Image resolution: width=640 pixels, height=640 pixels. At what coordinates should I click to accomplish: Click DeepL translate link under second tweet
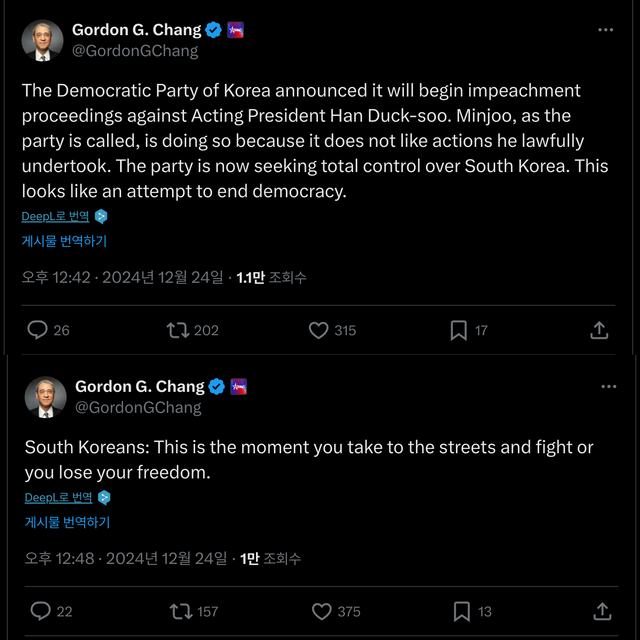(59, 497)
